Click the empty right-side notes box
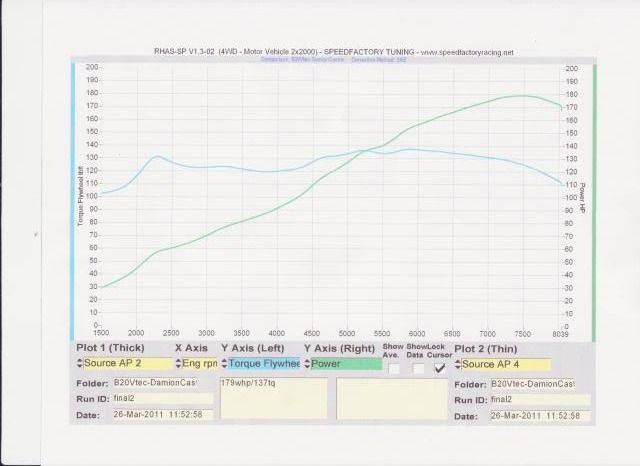Screen dimensions: 640x466 (x=391, y=398)
